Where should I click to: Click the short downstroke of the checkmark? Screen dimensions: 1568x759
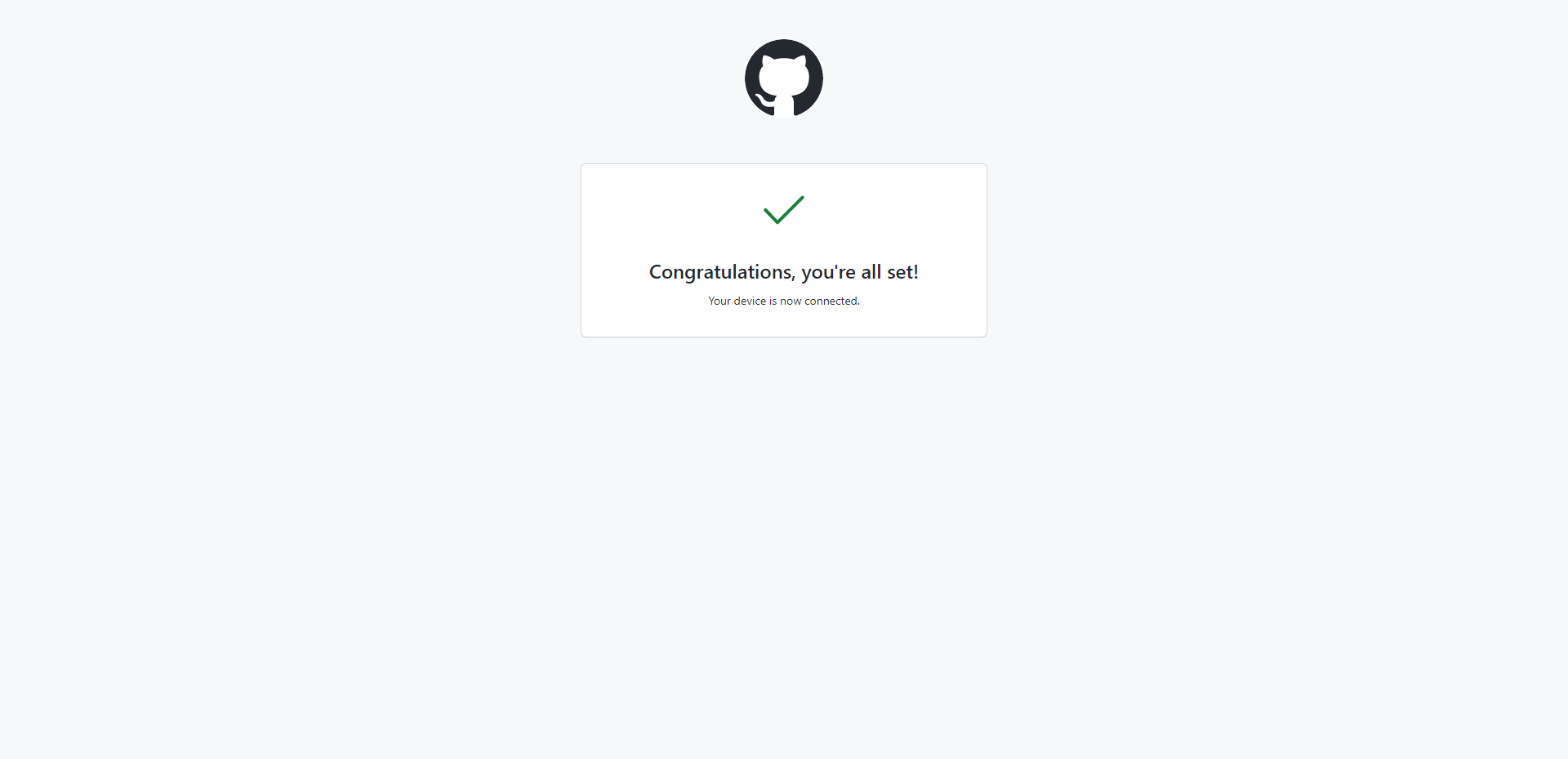[x=773, y=216]
